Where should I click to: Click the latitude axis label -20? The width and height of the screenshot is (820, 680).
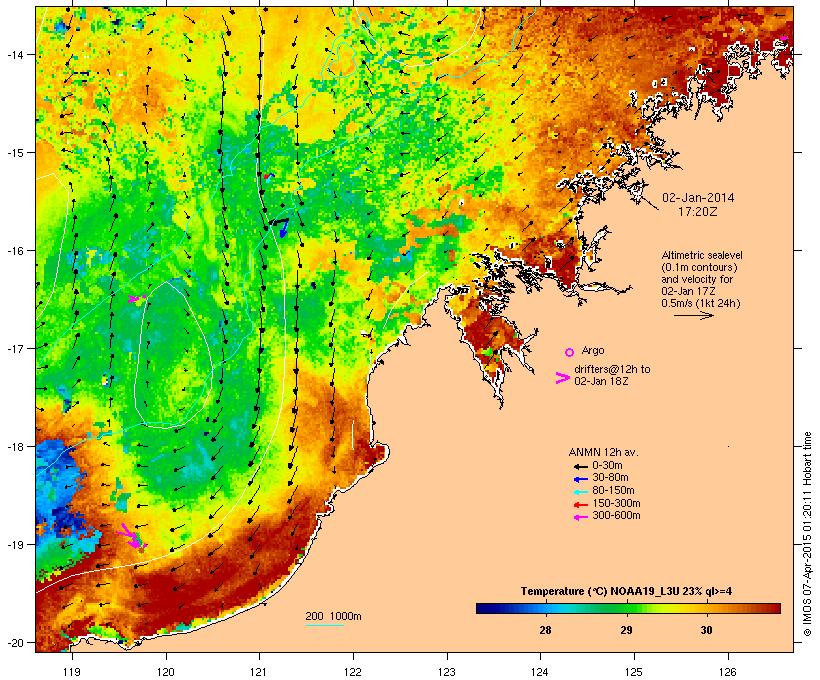point(14,642)
